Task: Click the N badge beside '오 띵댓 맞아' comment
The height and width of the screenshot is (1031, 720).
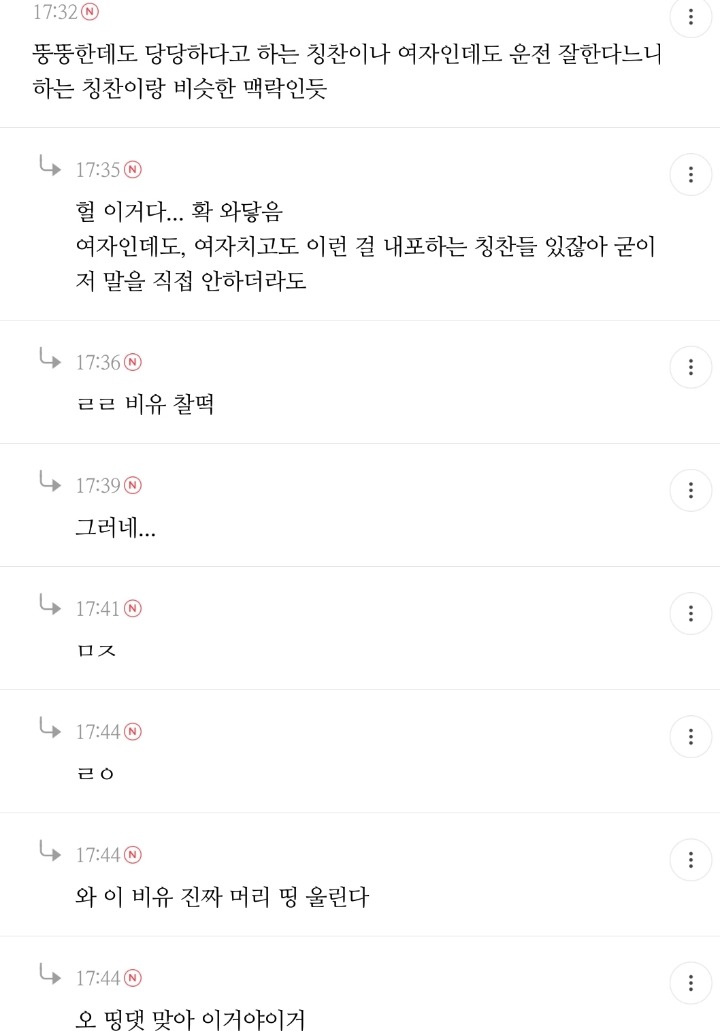Action: coord(134,977)
